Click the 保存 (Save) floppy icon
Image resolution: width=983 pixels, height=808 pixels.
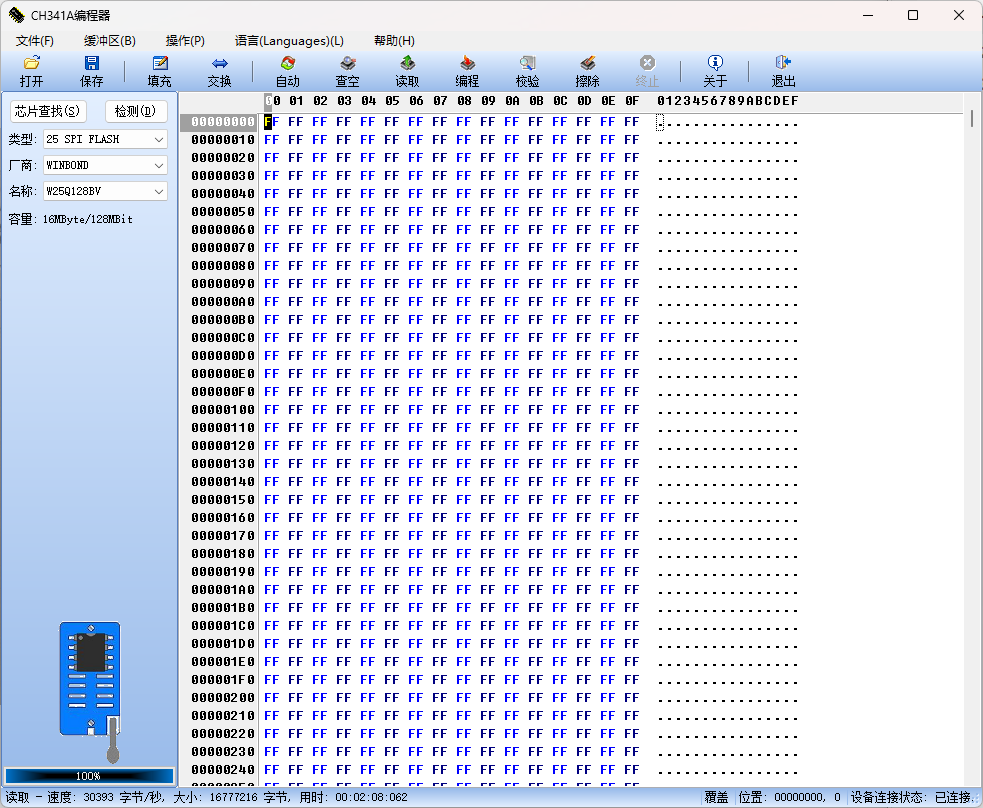point(92,63)
